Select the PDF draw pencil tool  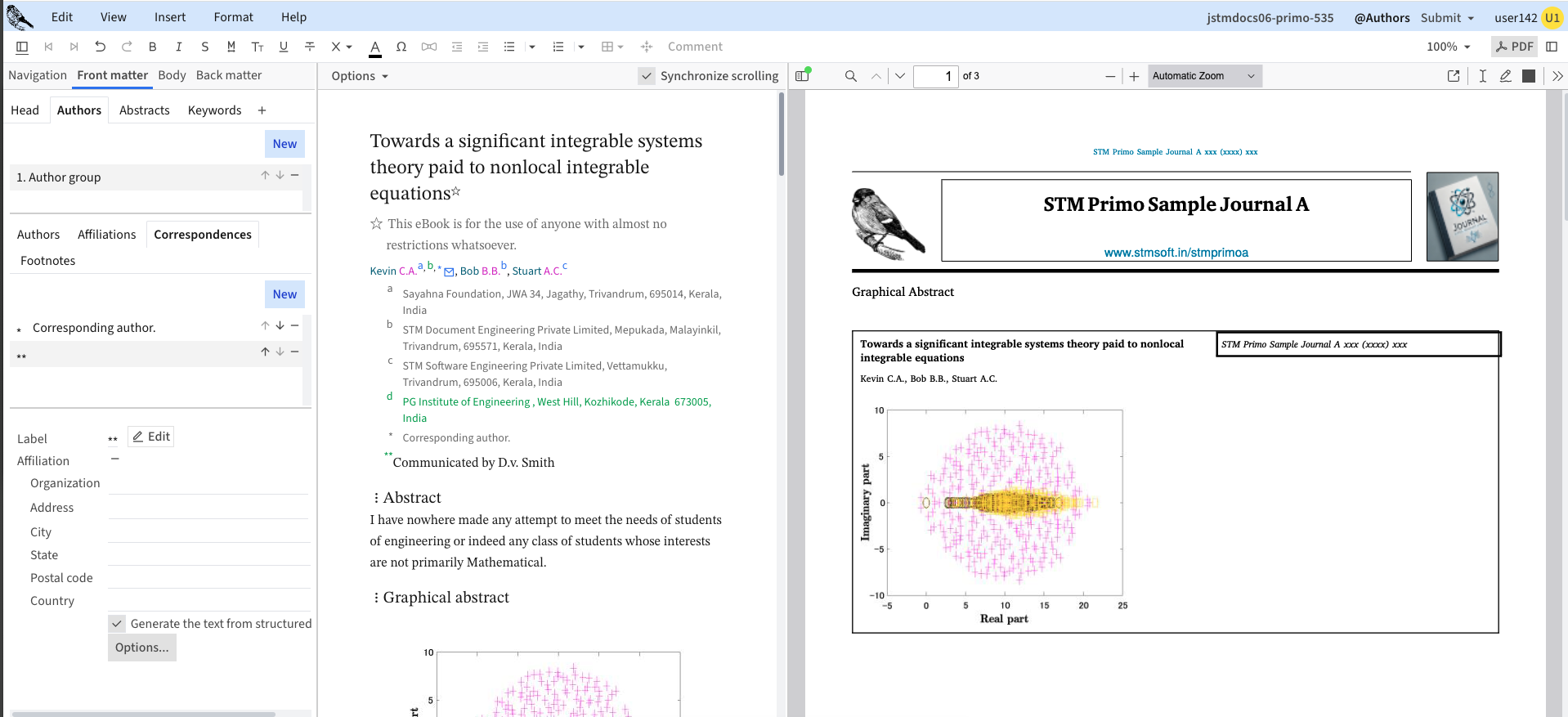[x=1505, y=76]
